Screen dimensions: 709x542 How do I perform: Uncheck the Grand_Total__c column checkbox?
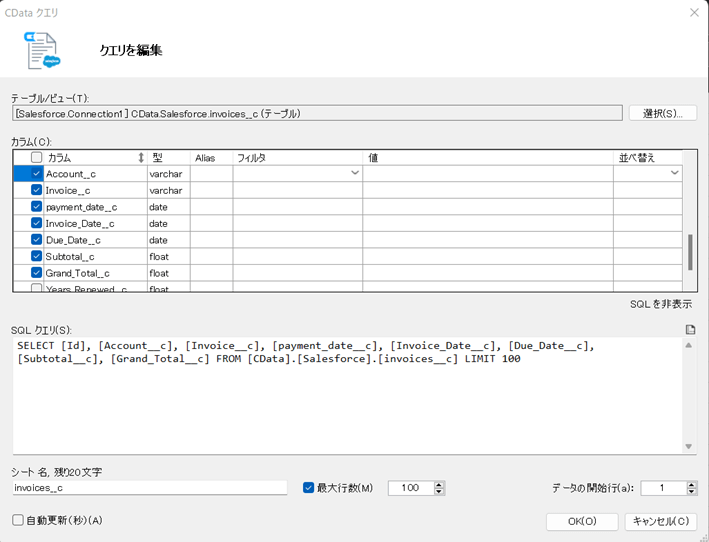(x=37, y=273)
